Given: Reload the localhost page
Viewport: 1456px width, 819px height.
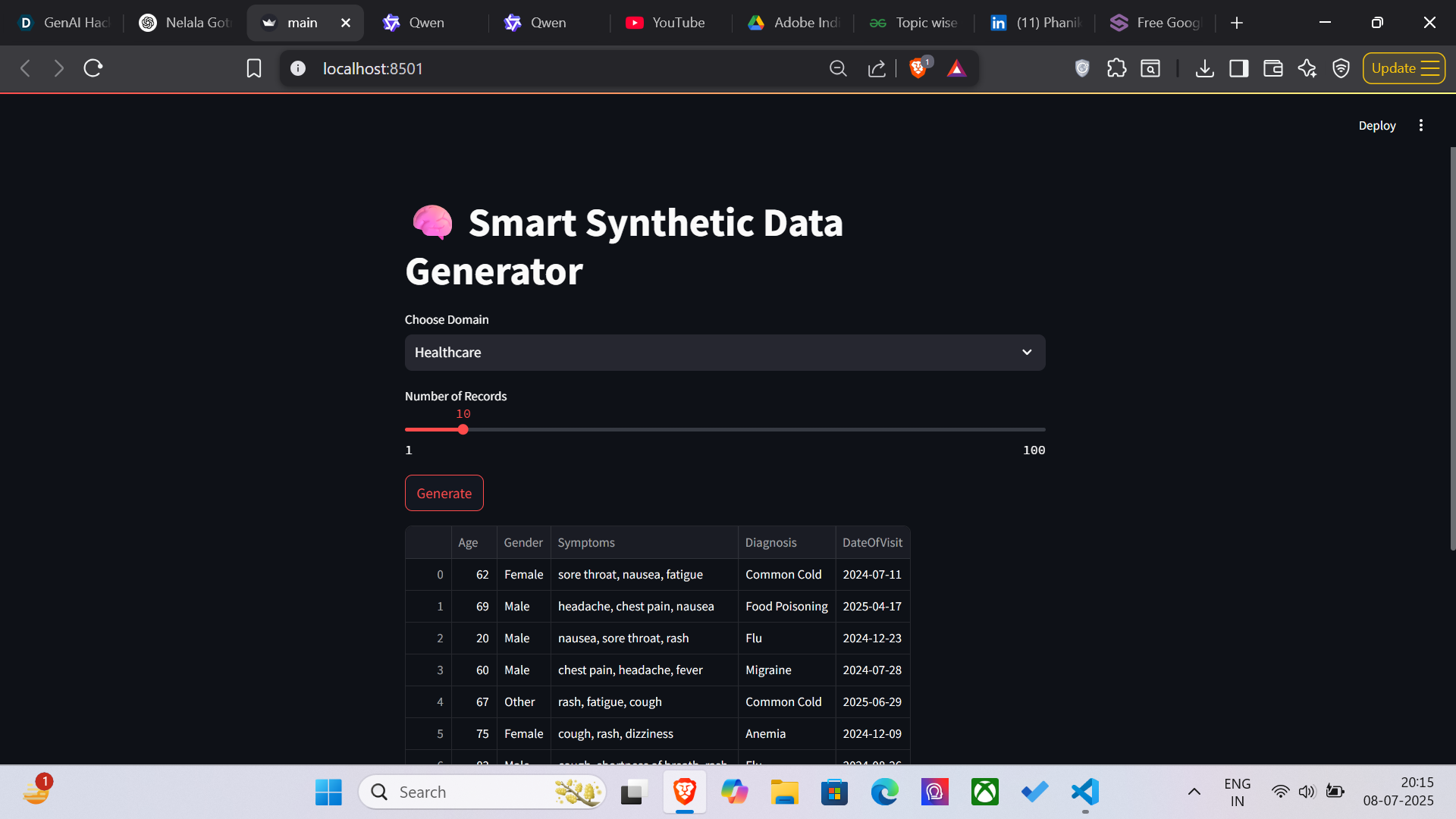Looking at the screenshot, I should [x=93, y=69].
